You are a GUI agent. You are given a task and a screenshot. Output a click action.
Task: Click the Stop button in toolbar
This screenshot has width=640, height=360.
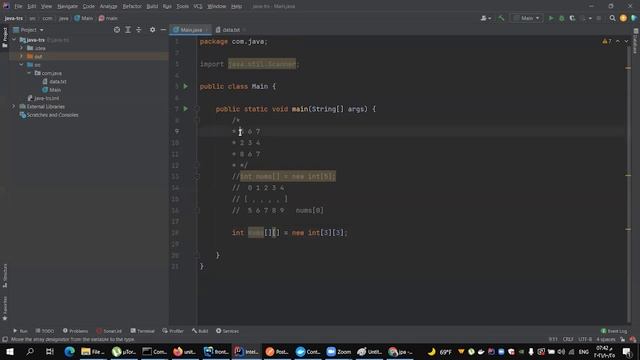click(599, 18)
